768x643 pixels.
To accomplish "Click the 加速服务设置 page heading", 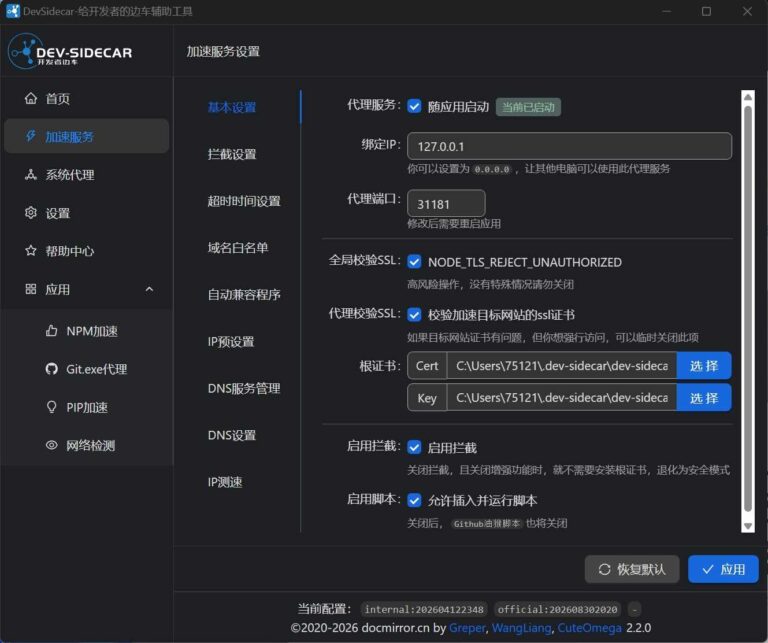I will click(223, 51).
